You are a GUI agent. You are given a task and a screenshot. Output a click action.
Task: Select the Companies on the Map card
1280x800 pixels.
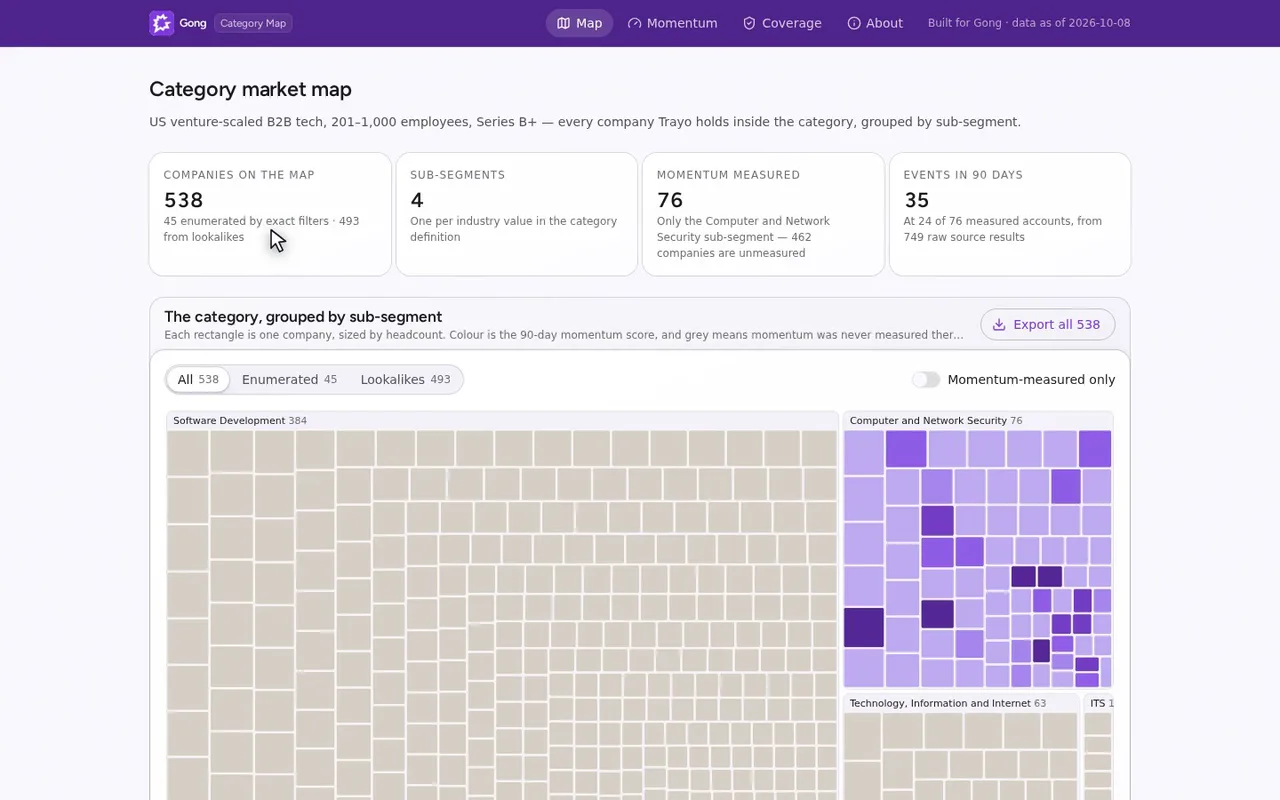pos(270,214)
